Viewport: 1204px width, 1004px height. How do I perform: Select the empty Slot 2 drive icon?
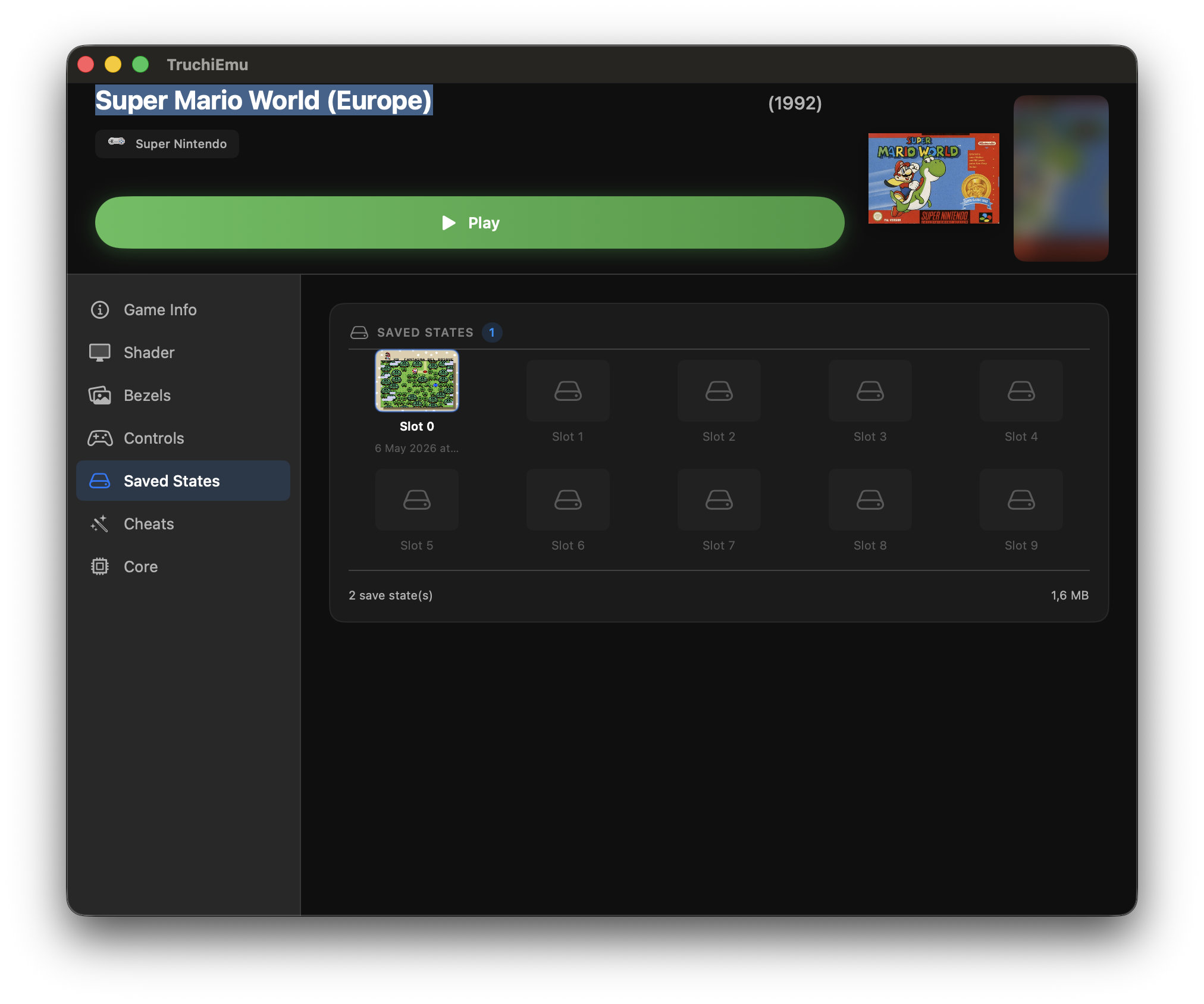pos(719,391)
